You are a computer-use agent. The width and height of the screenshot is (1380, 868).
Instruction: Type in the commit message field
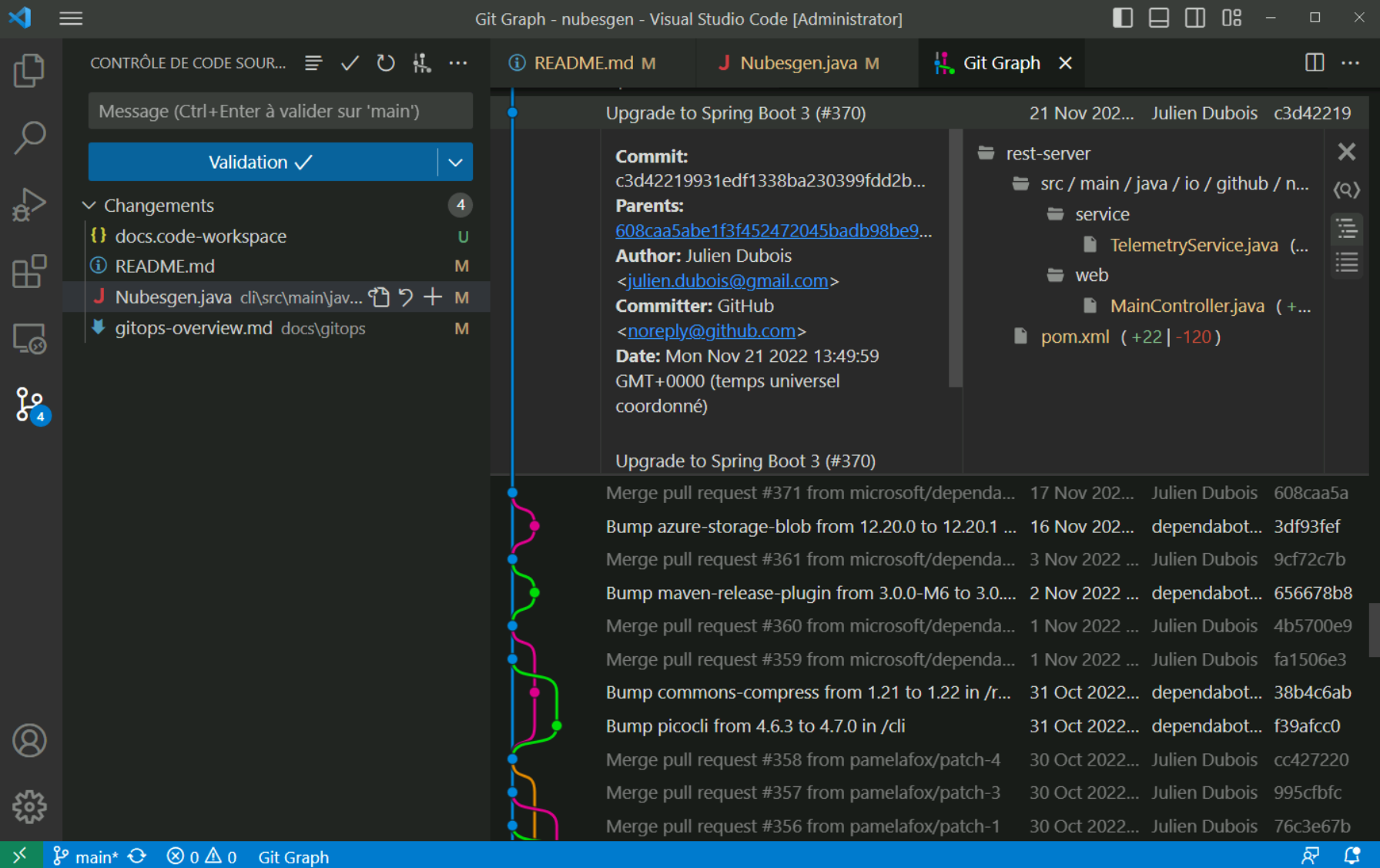(x=280, y=111)
